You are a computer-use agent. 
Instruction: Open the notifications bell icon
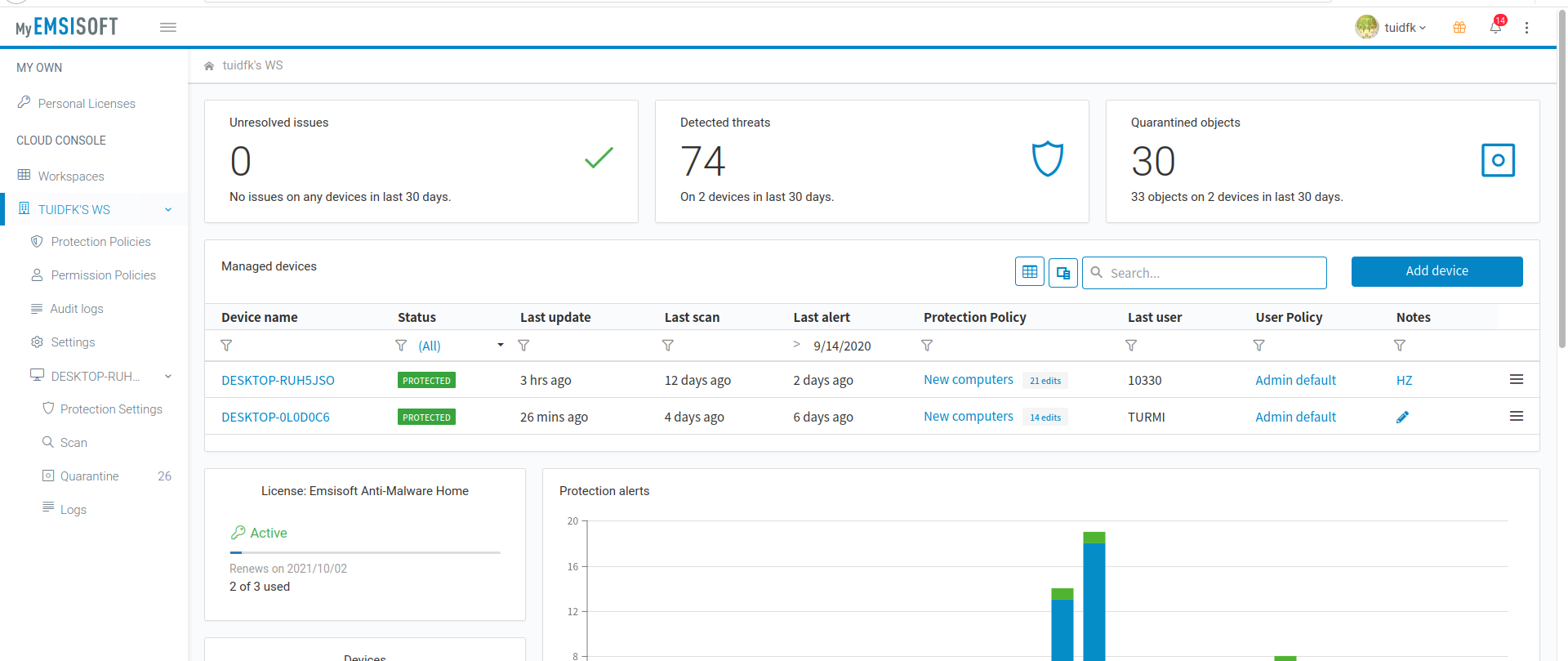click(1494, 27)
